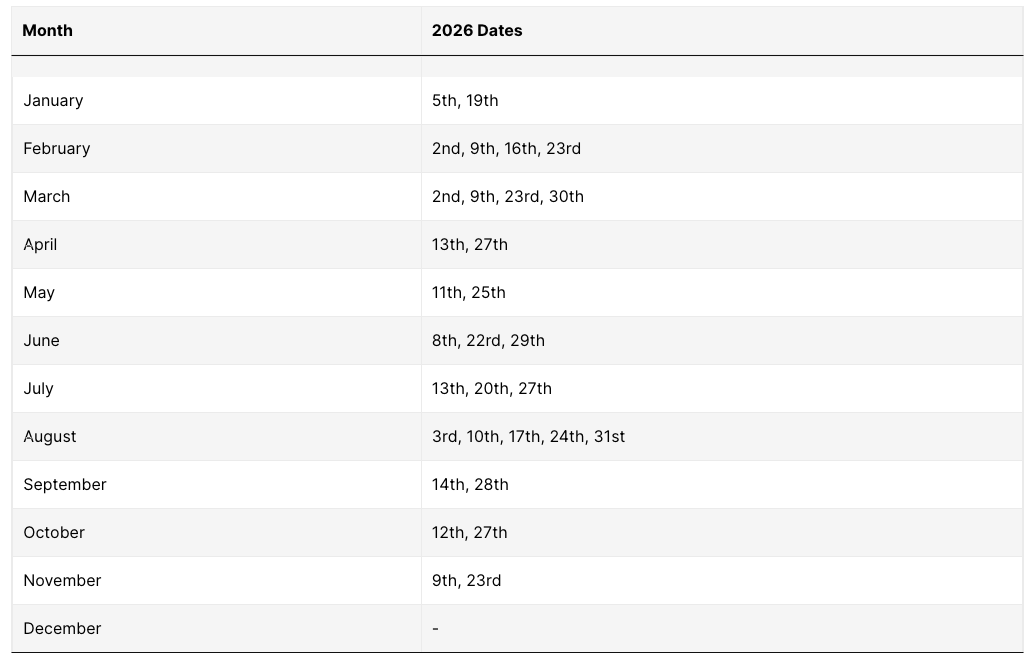Click October dates 12th, 27th

point(470,532)
